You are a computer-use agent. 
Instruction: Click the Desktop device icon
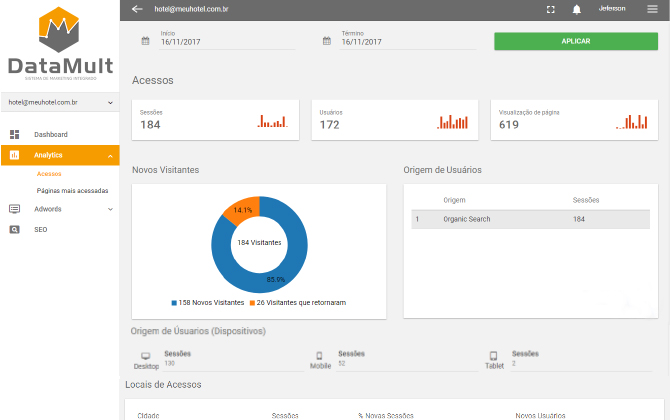point(146,355)
